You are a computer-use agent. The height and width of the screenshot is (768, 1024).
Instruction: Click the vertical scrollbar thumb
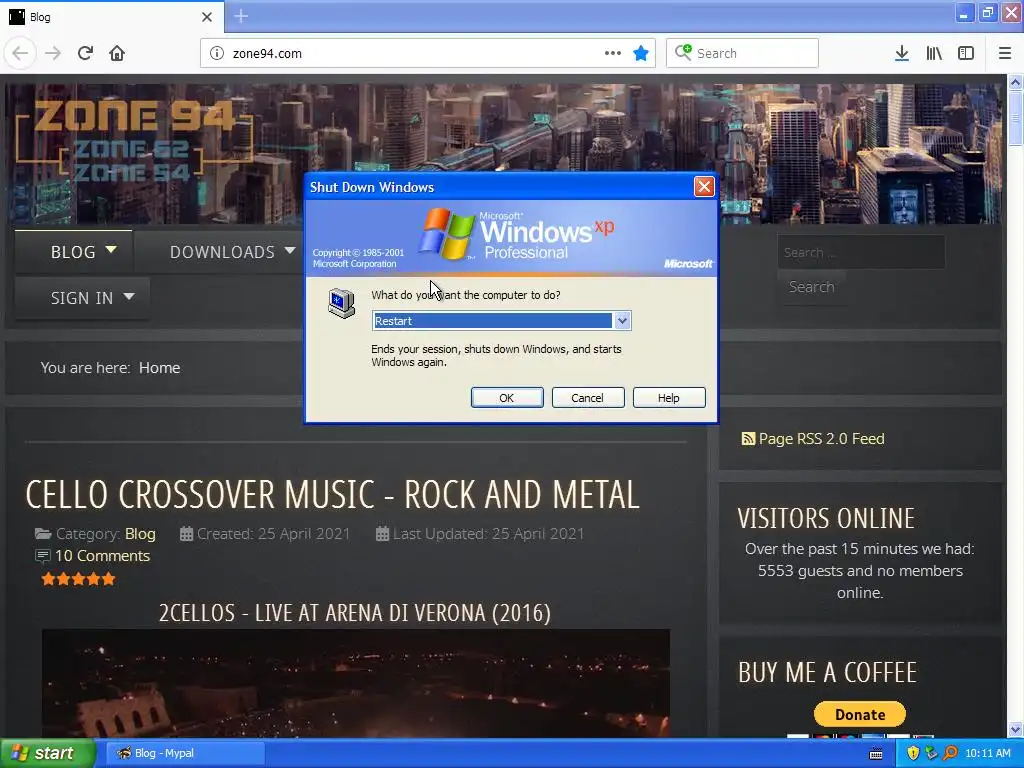pos(1015,118)
